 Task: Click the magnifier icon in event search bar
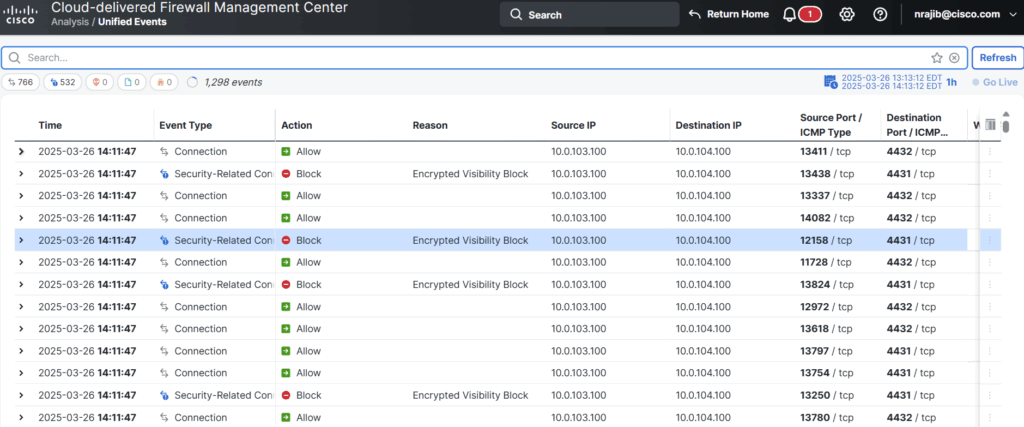[x=14, y=57]
